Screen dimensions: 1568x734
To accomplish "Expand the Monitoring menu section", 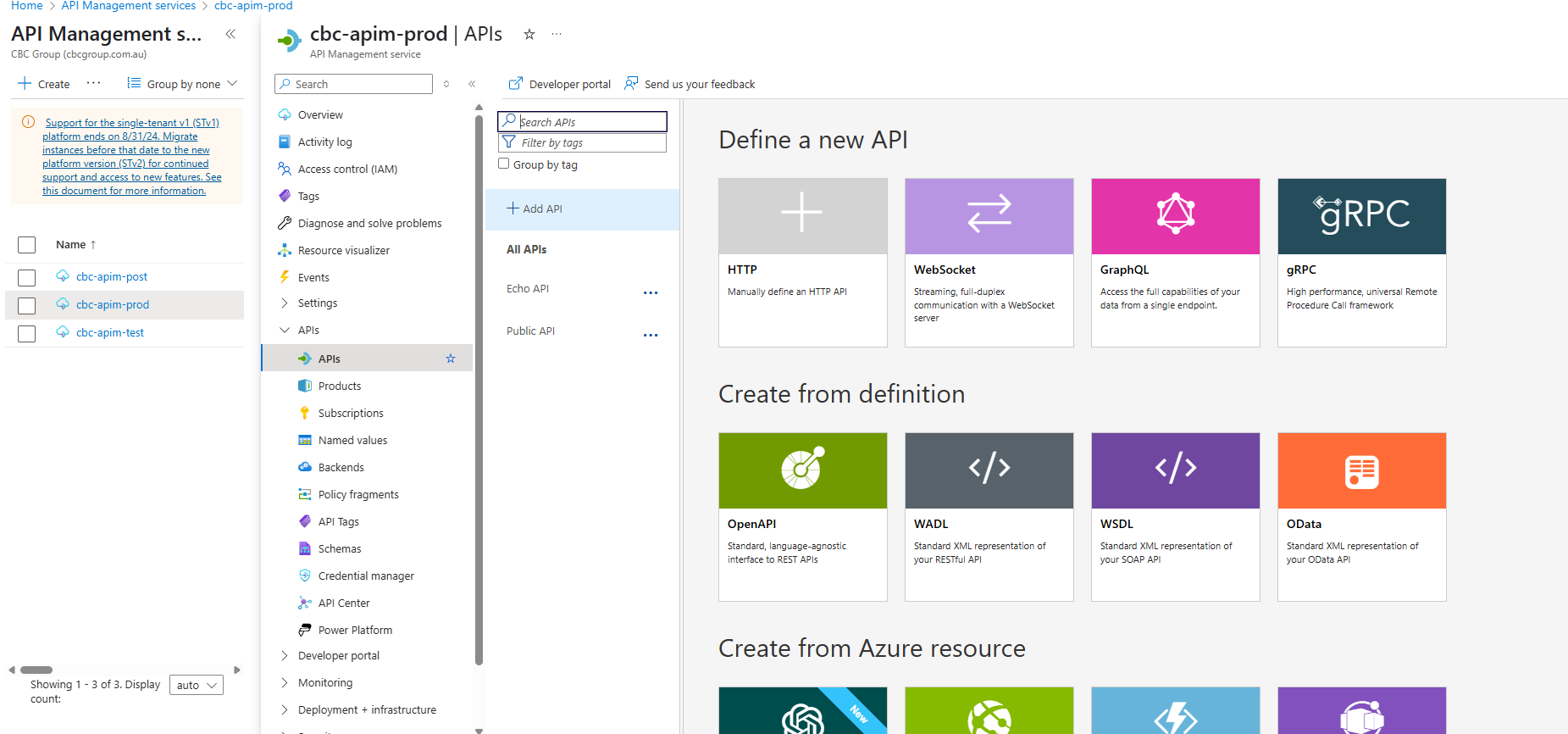I will 324,682.
